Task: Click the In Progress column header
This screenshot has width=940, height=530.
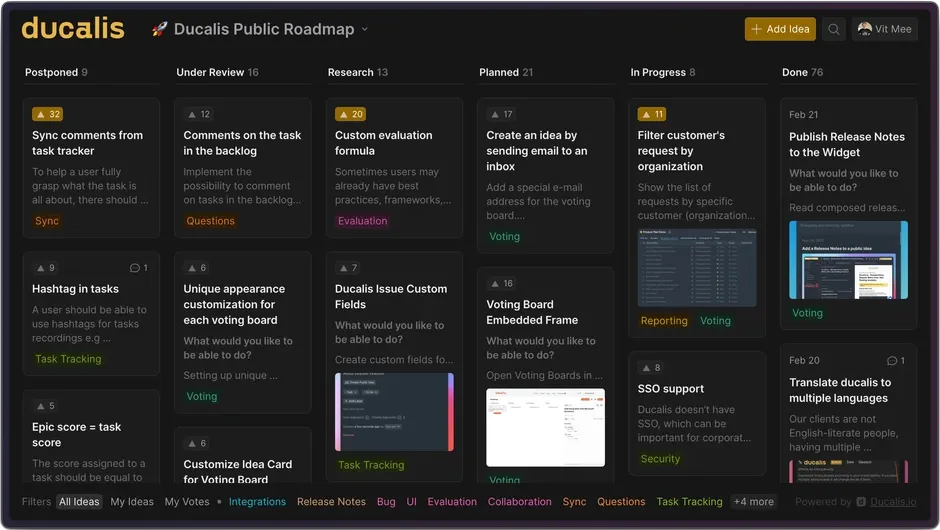Action: [662, 73]
